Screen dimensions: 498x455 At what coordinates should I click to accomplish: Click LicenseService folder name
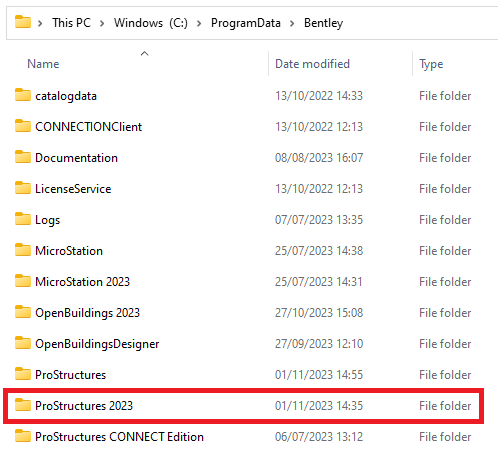point(73,189)
